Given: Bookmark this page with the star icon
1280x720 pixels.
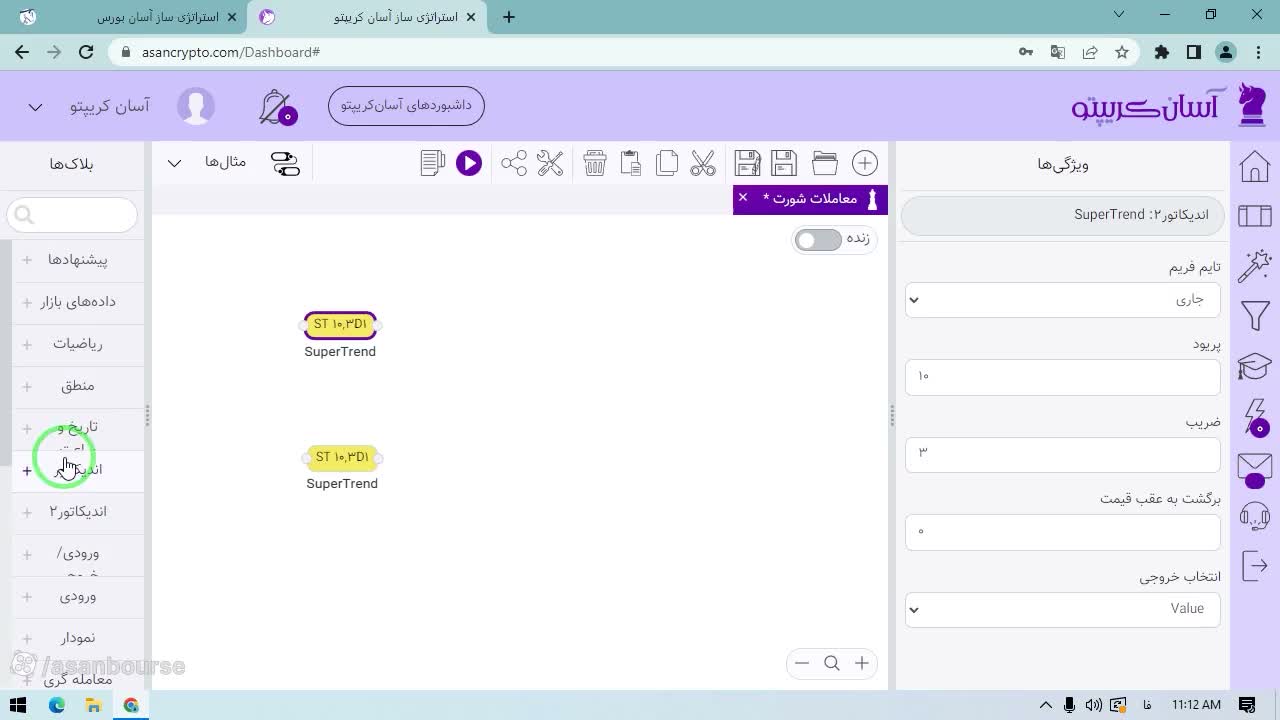Looking at the screenshot, I should pyautogui.click(x=1122, y=52).
